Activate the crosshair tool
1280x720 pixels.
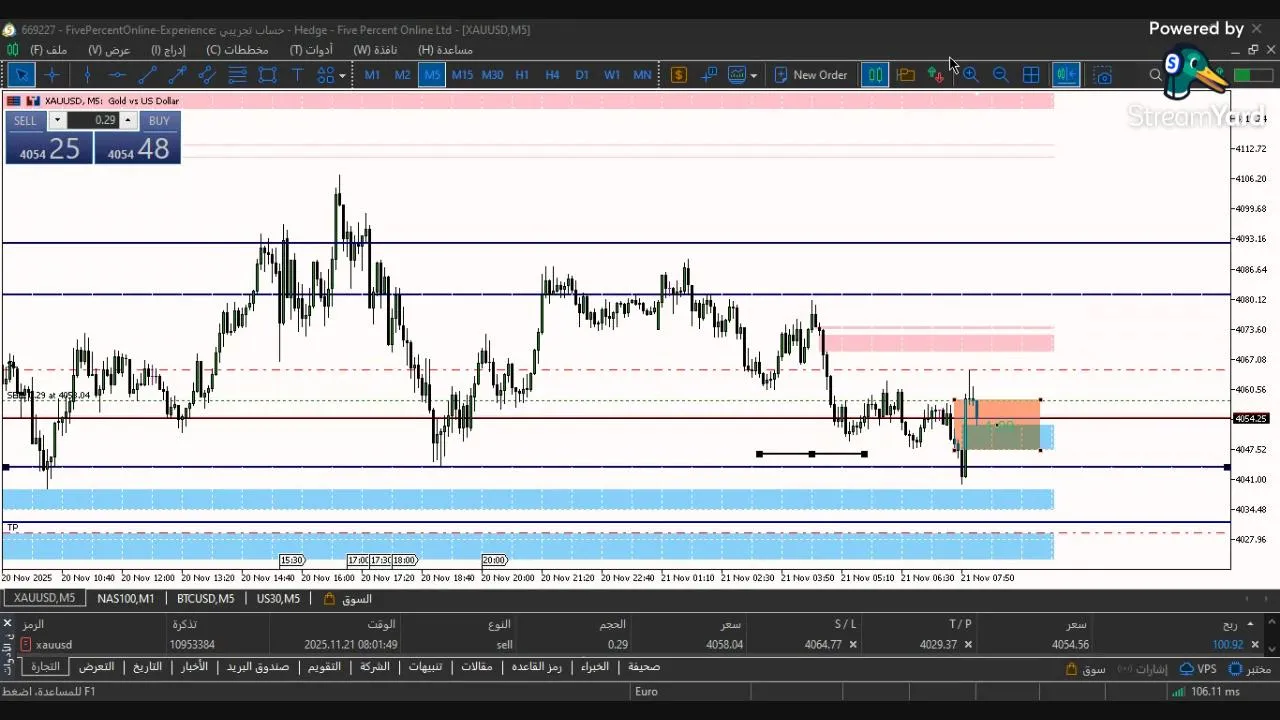(52, 75)
